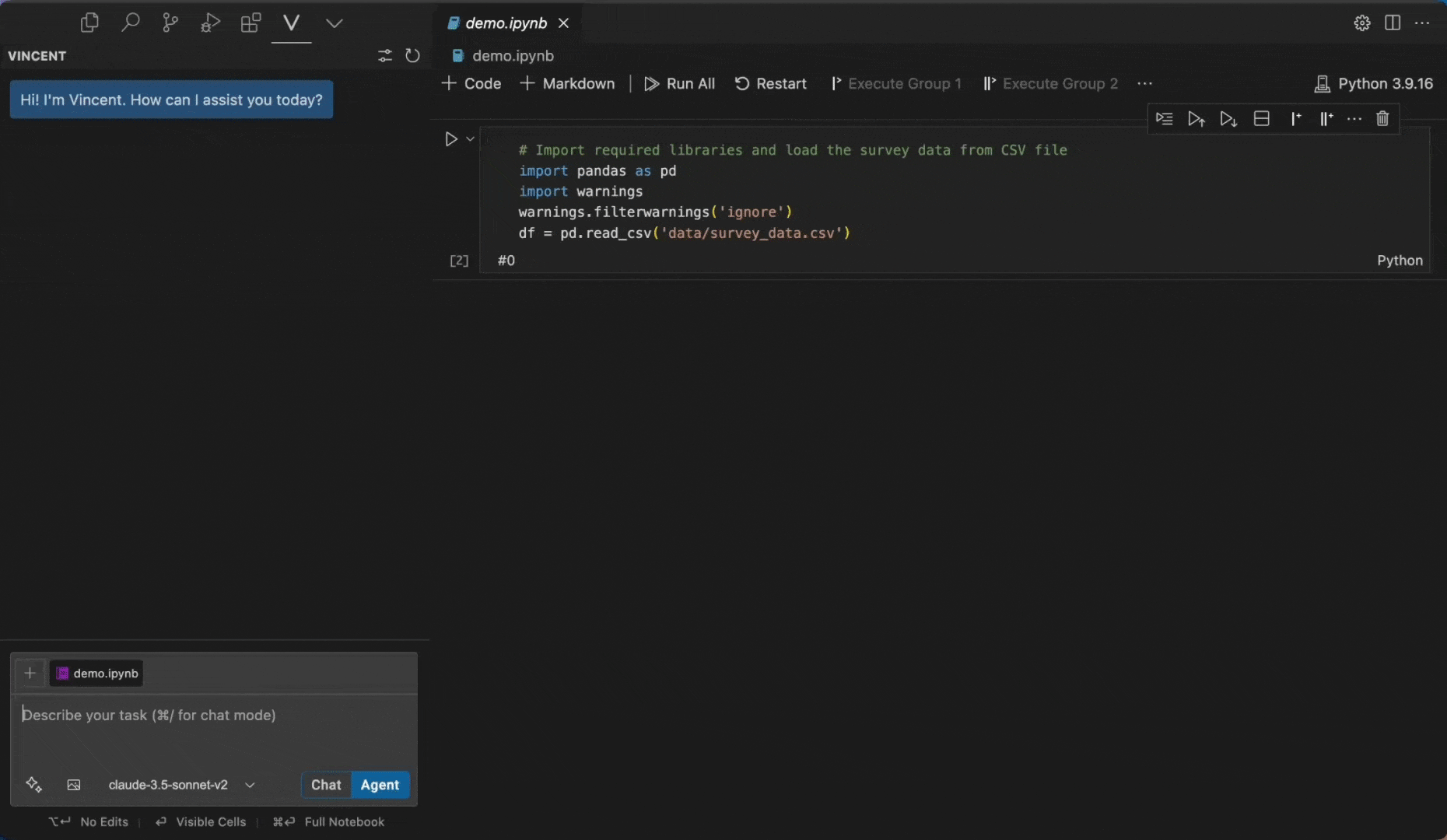
Task: Execute above cells icon
Action: [x=1196, y=118]
